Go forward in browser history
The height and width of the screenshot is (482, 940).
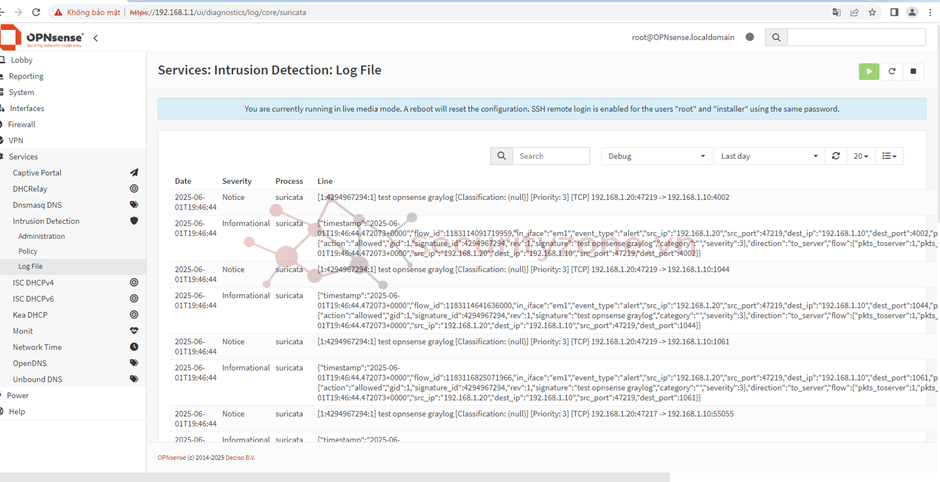click(19, 12)
